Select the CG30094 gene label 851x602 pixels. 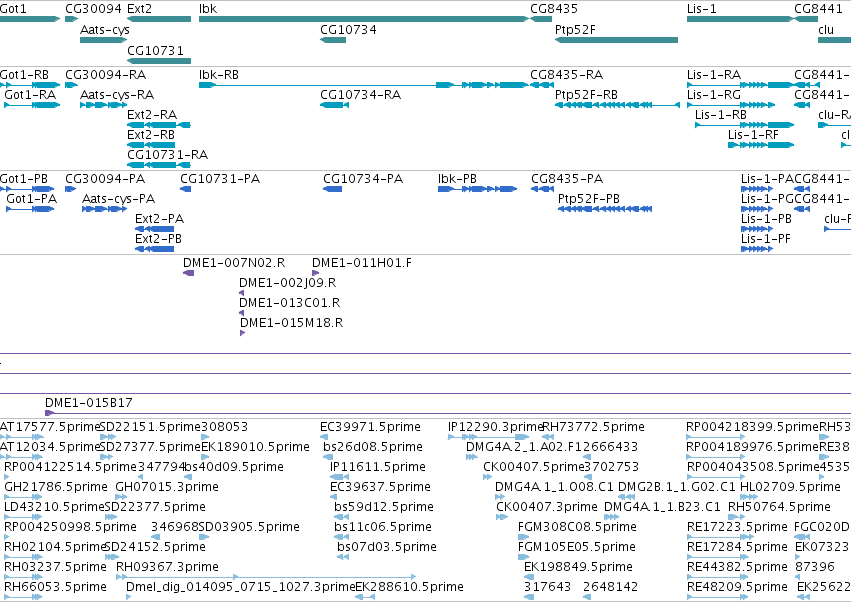coord(93,9)
